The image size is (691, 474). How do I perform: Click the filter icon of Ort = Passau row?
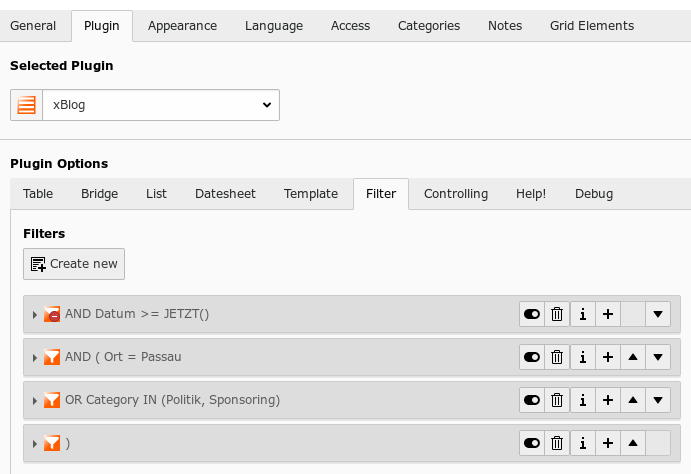tap(52, 357)
